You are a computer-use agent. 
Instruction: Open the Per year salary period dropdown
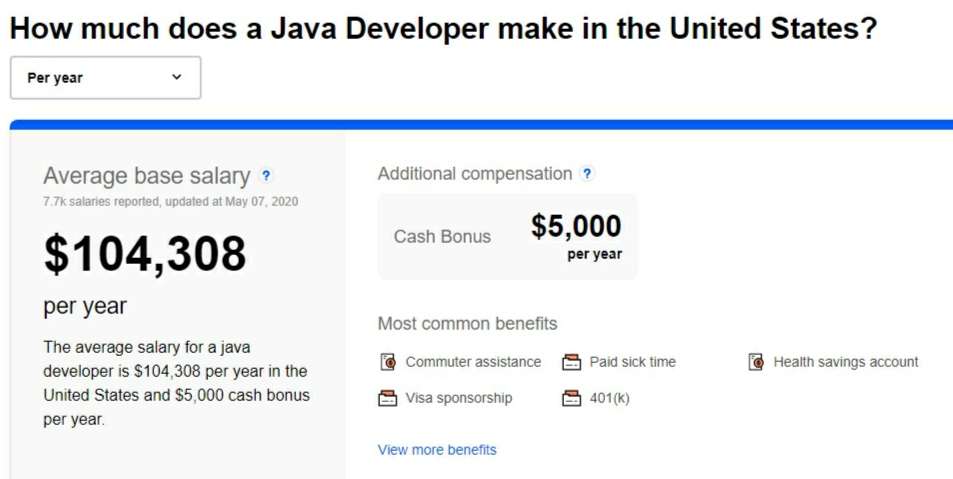tap(105, 78)
